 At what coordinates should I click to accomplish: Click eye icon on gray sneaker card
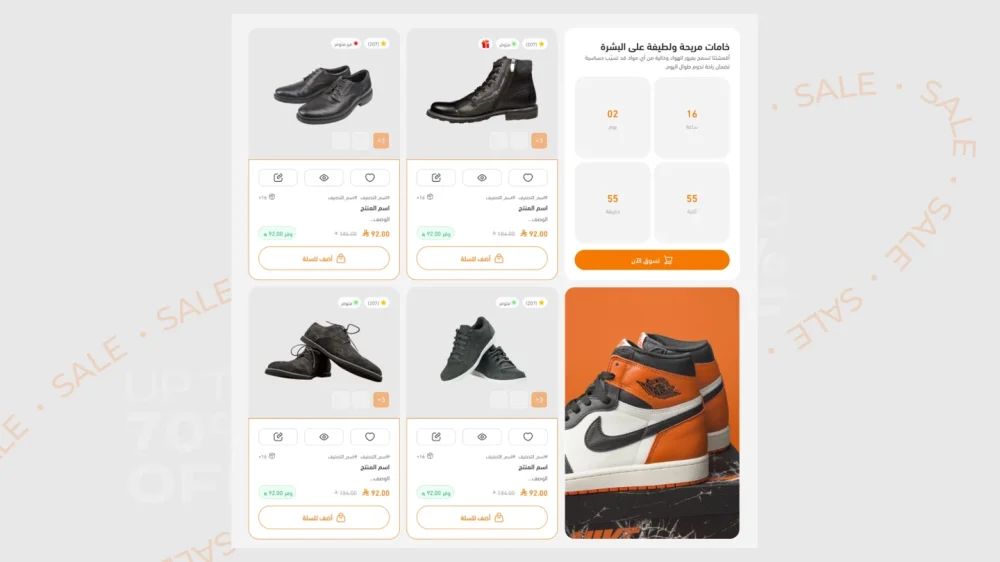482,437
